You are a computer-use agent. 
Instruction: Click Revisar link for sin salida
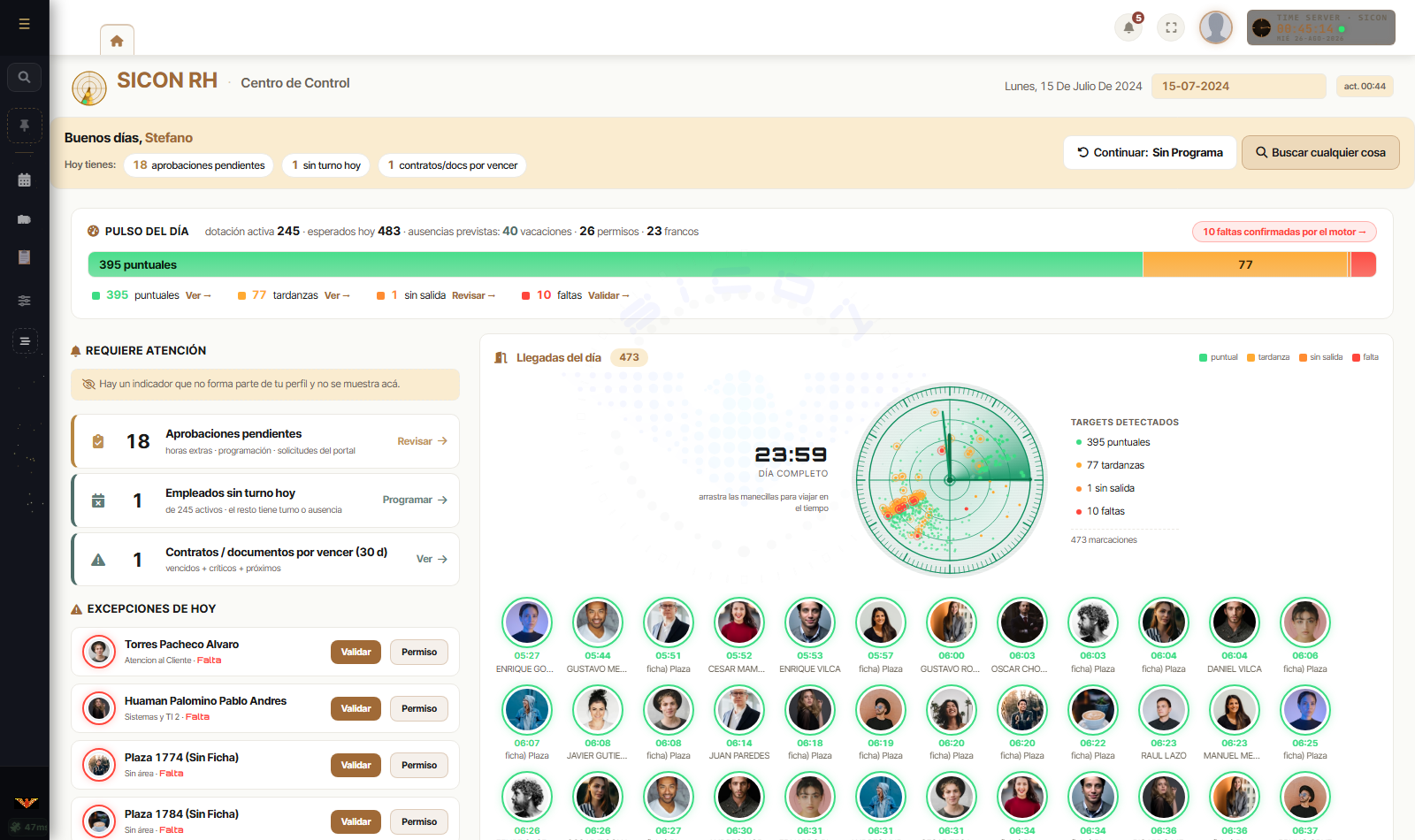[473, 295]
